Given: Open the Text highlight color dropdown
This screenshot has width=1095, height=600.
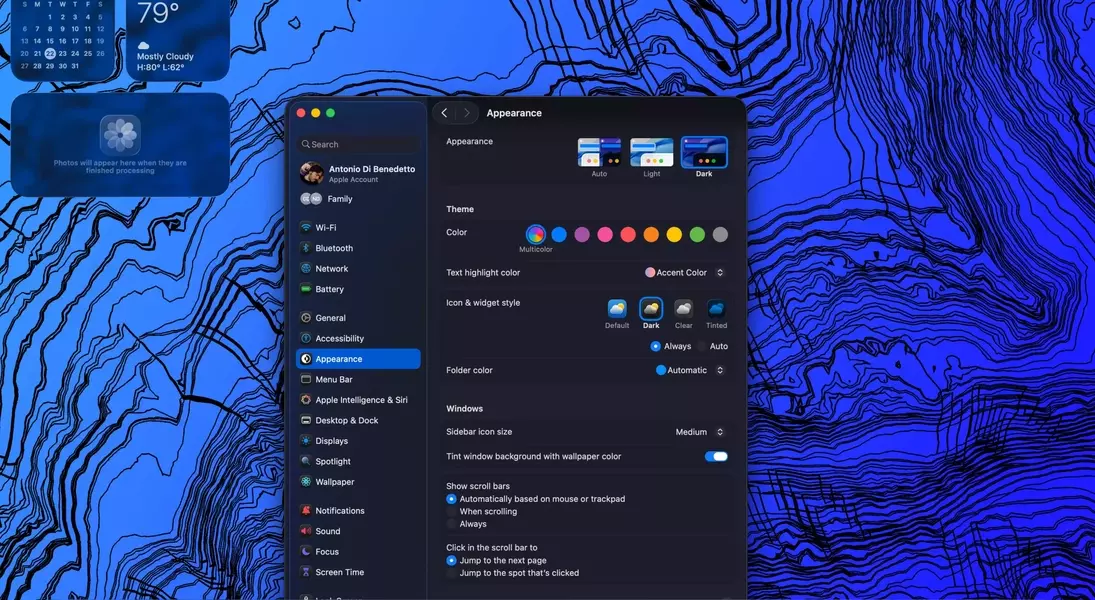Looking at the screenshot, I should (685, 273).
